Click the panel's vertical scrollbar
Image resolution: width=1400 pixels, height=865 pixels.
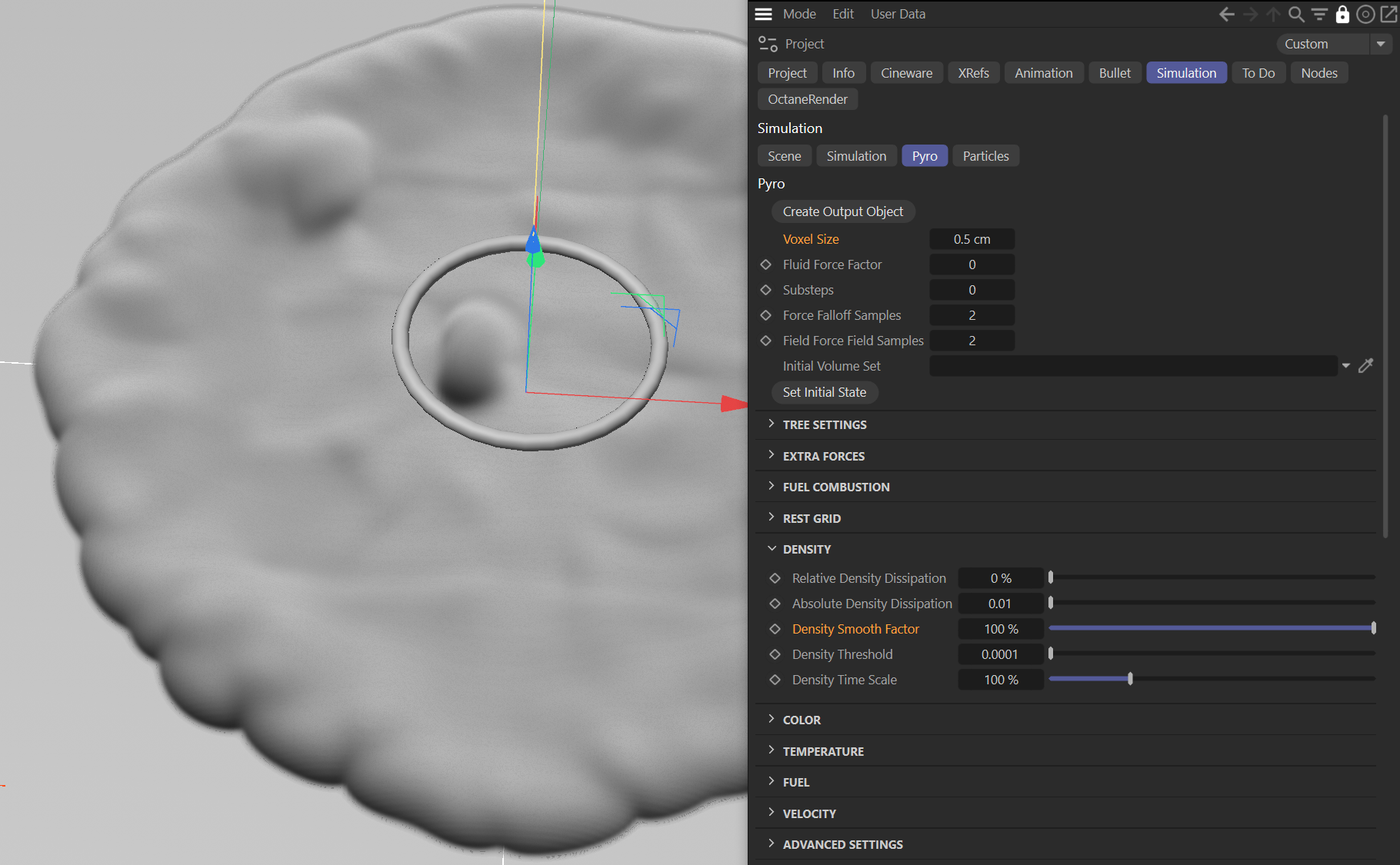point(1385,327)
